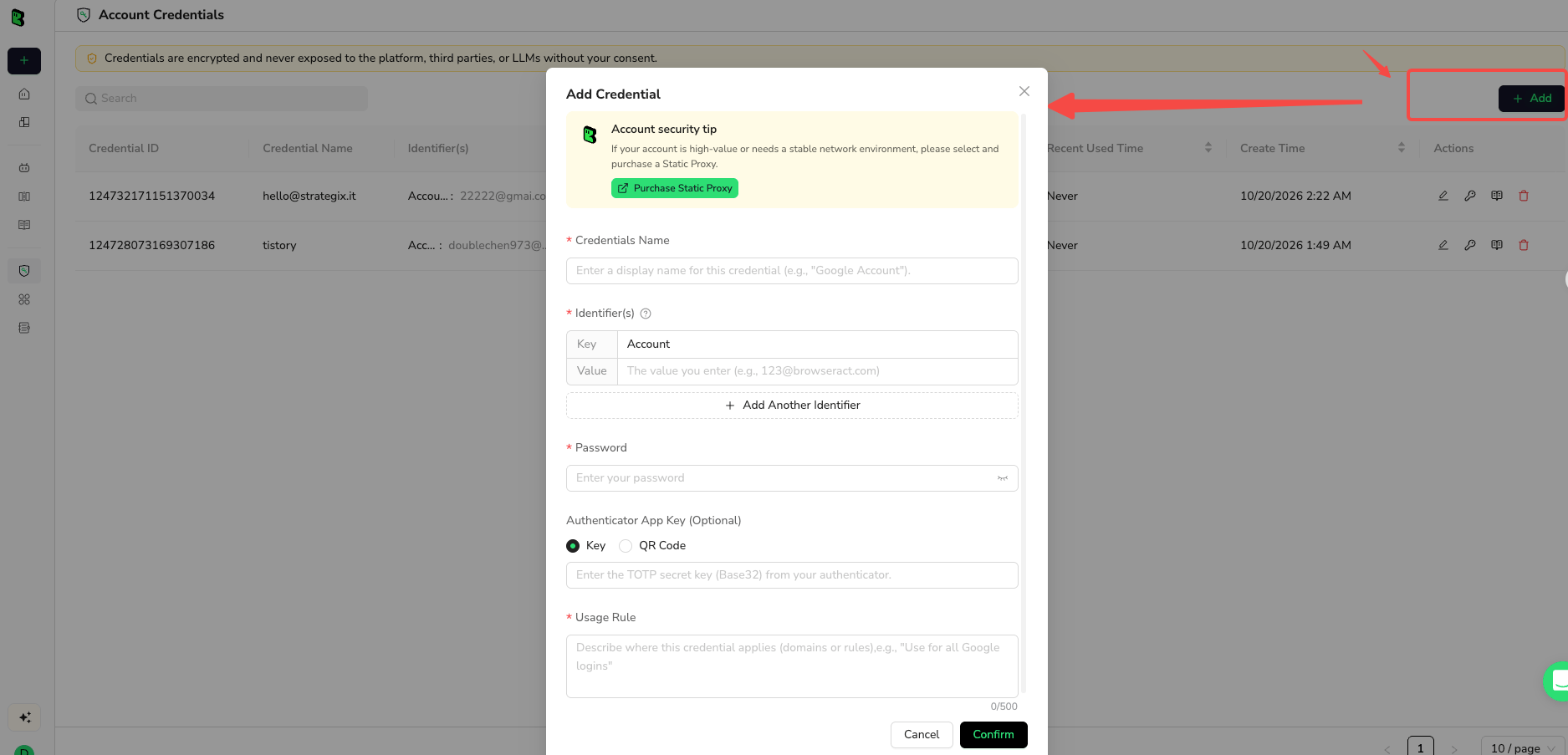The image size is (1568, 755).
Task: Open the database list icon in the sidebar
Action: [24, 328]
